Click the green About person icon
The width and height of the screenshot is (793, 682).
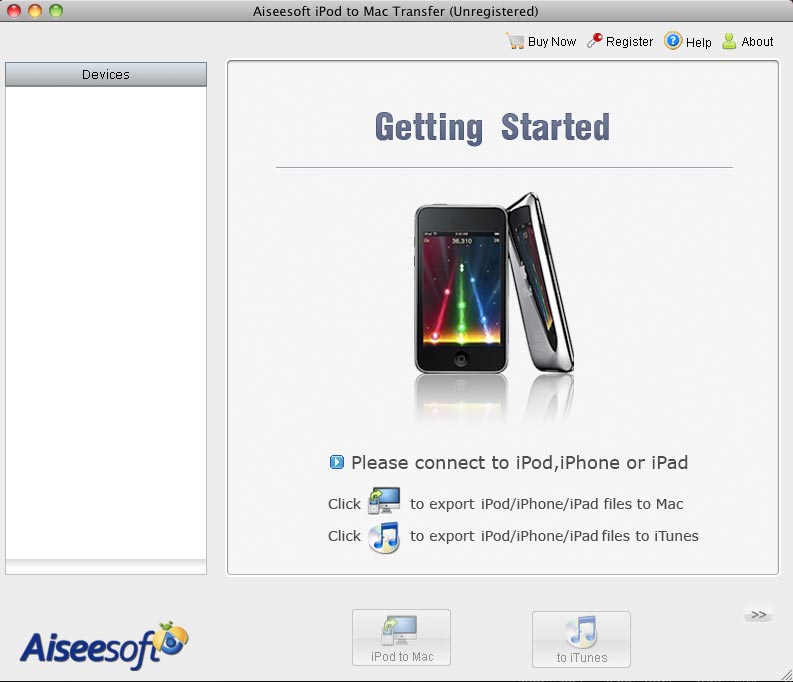729,41
